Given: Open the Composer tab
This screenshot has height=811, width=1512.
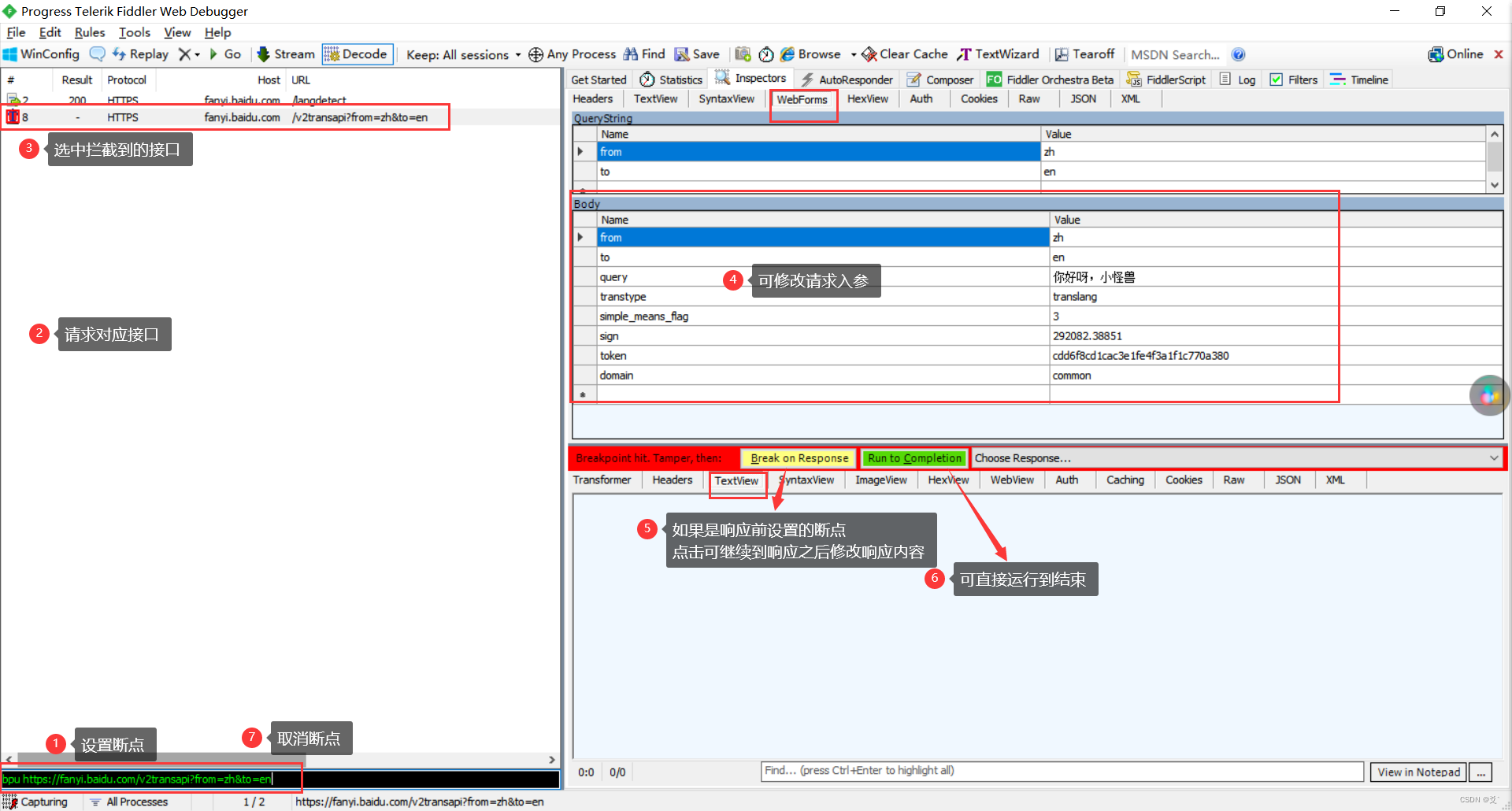Looking at the screenshot, I should [940, 80].
